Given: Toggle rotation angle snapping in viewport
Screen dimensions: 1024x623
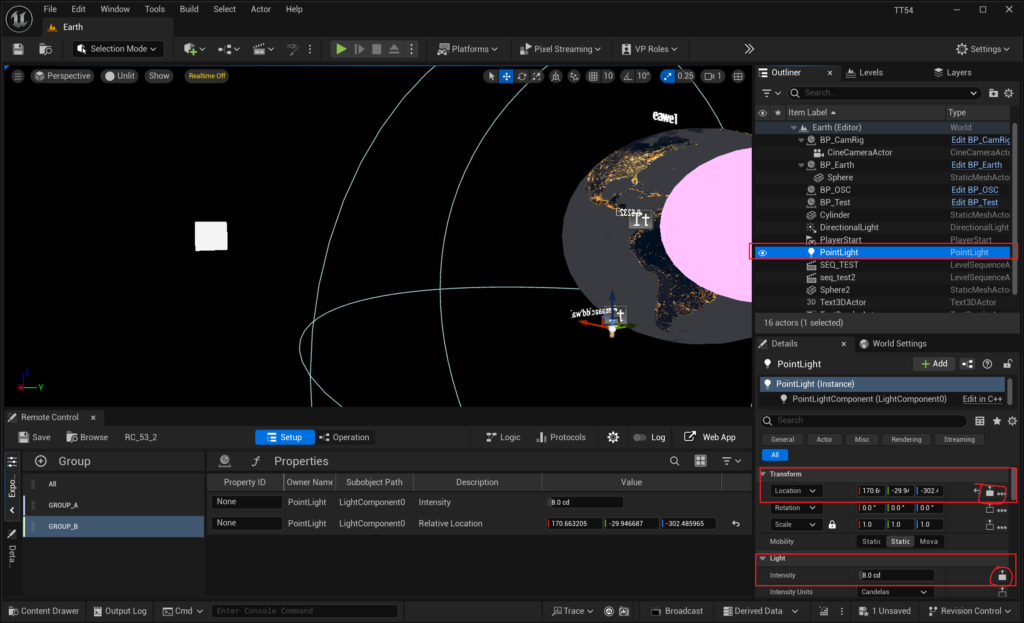Looking at the screenshot, I should point(627,76).
